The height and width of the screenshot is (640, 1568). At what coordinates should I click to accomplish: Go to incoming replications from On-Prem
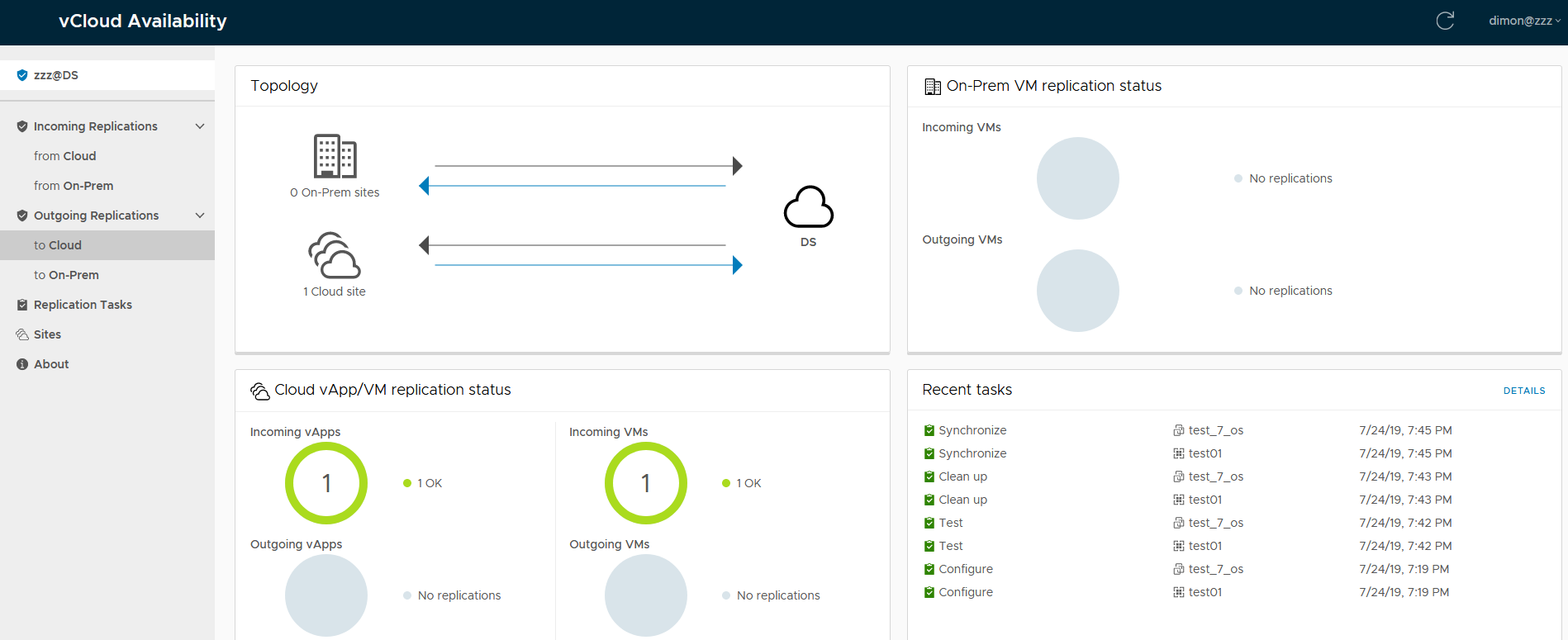coord(74,186)
